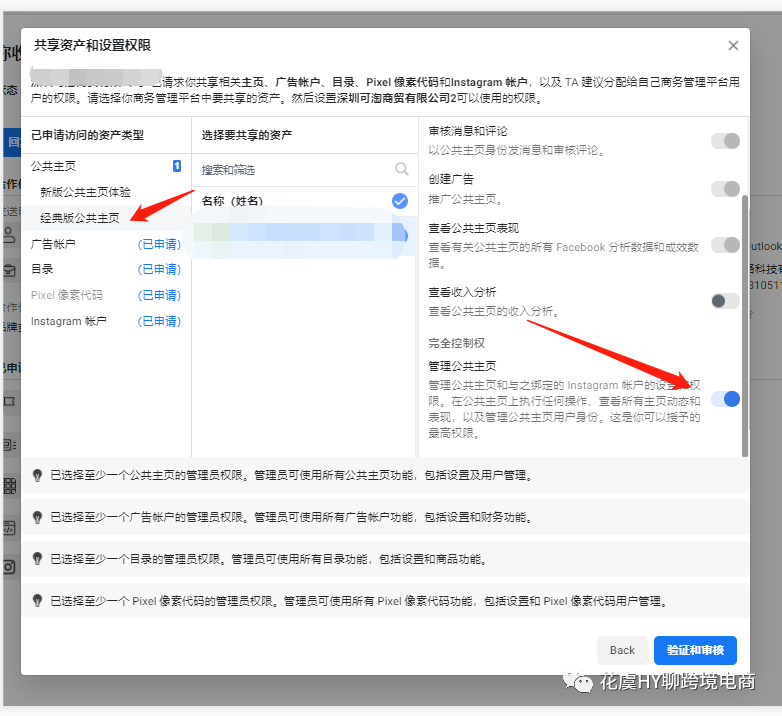The image size is (782, 716).
Task: Click 完全控制权 section heading
Action: point(456,343)
